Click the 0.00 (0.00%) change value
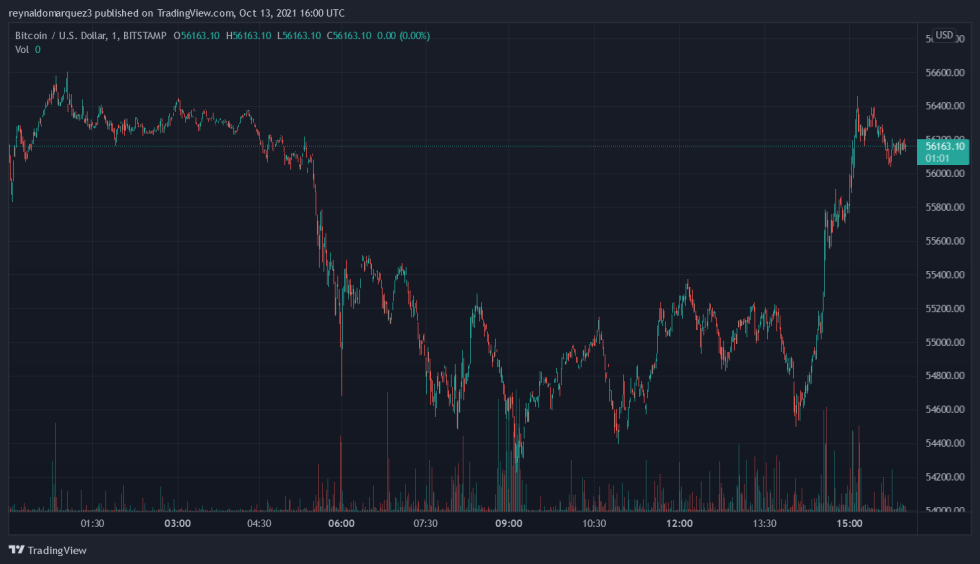The image size is (980, 564). (403, 36)
